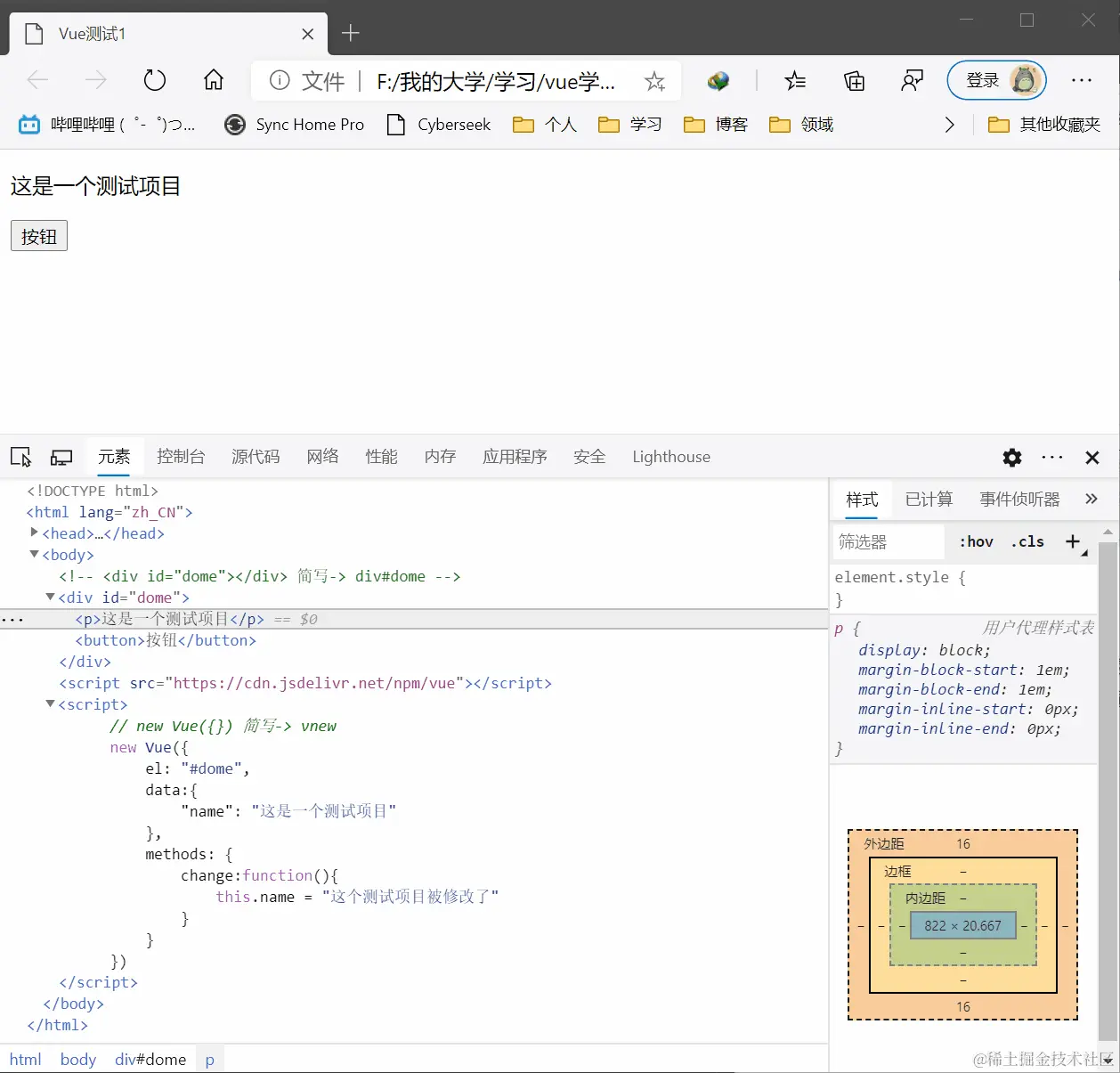
Task: Click display: block property in styles
Action: point(924,650)
